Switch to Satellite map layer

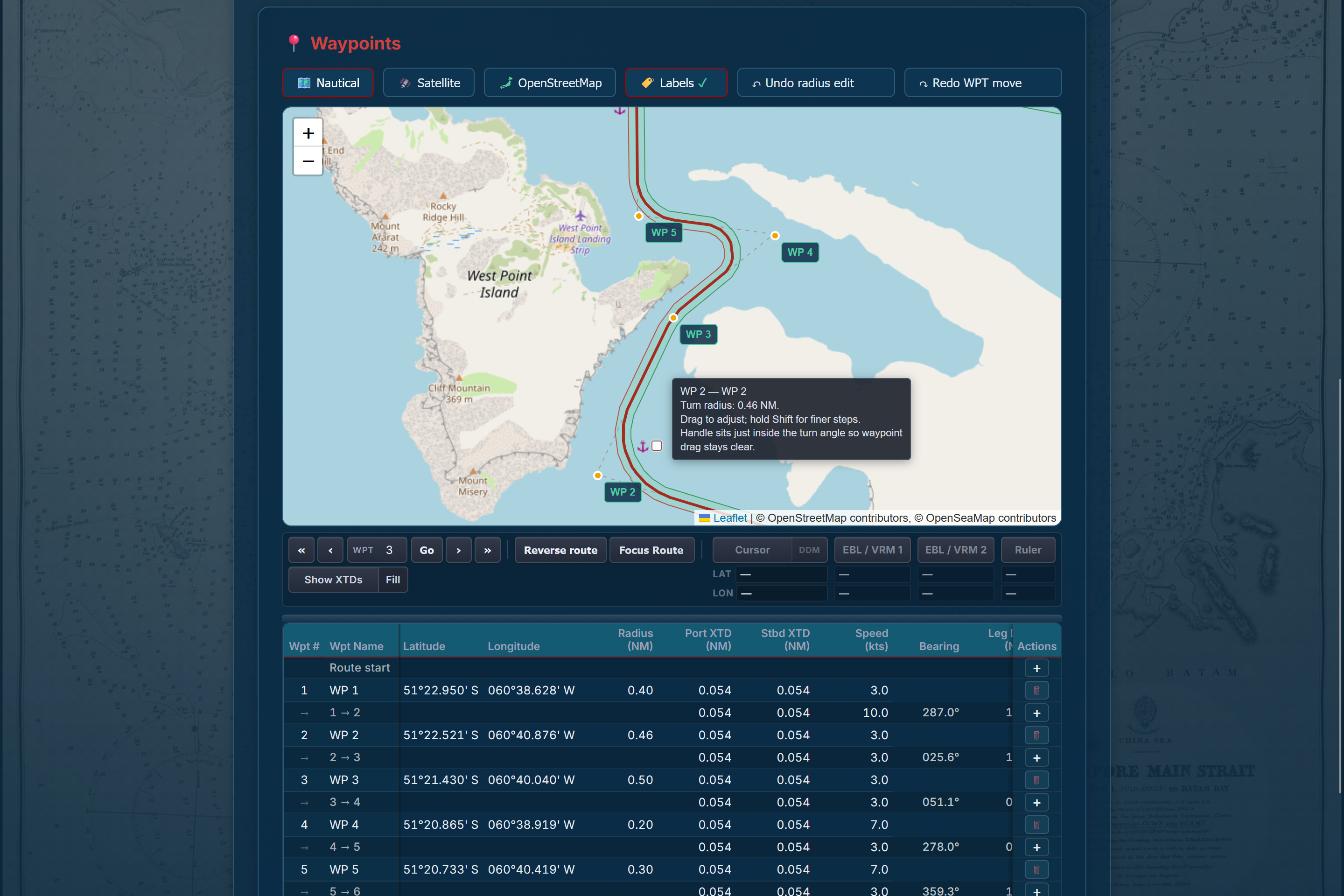428,83
